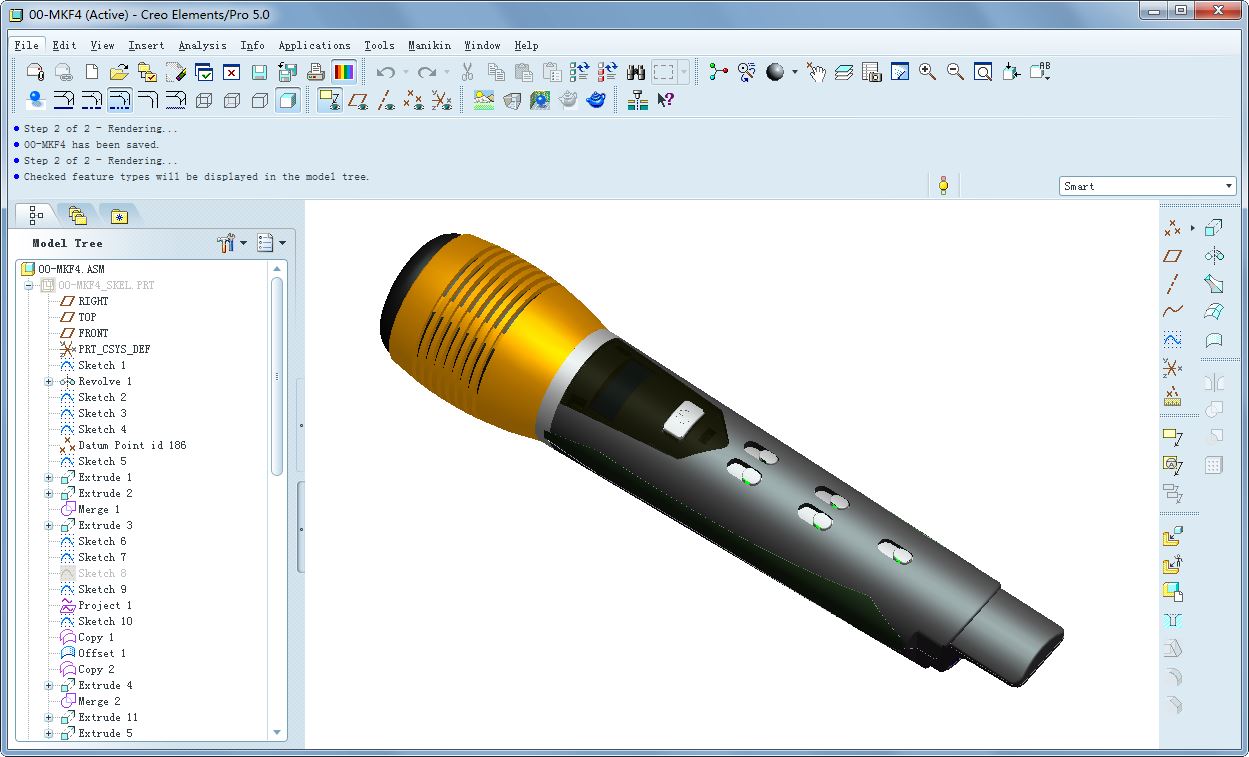Image resolution: width=1249 pixels, height=757 pixels.
Task: Click the Spin Center icon
Action: [718, 72]
